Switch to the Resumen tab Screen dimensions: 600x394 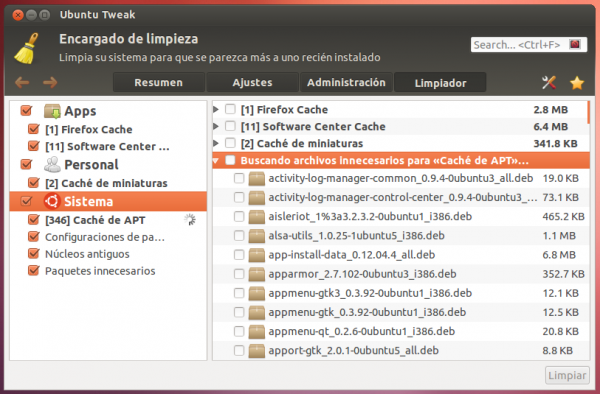pos(159,82)
